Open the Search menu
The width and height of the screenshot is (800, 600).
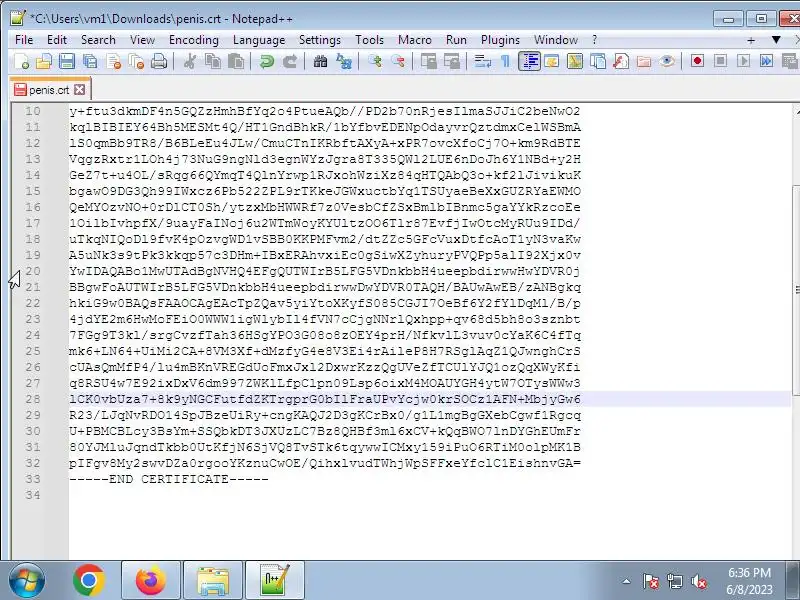point(98,40)
